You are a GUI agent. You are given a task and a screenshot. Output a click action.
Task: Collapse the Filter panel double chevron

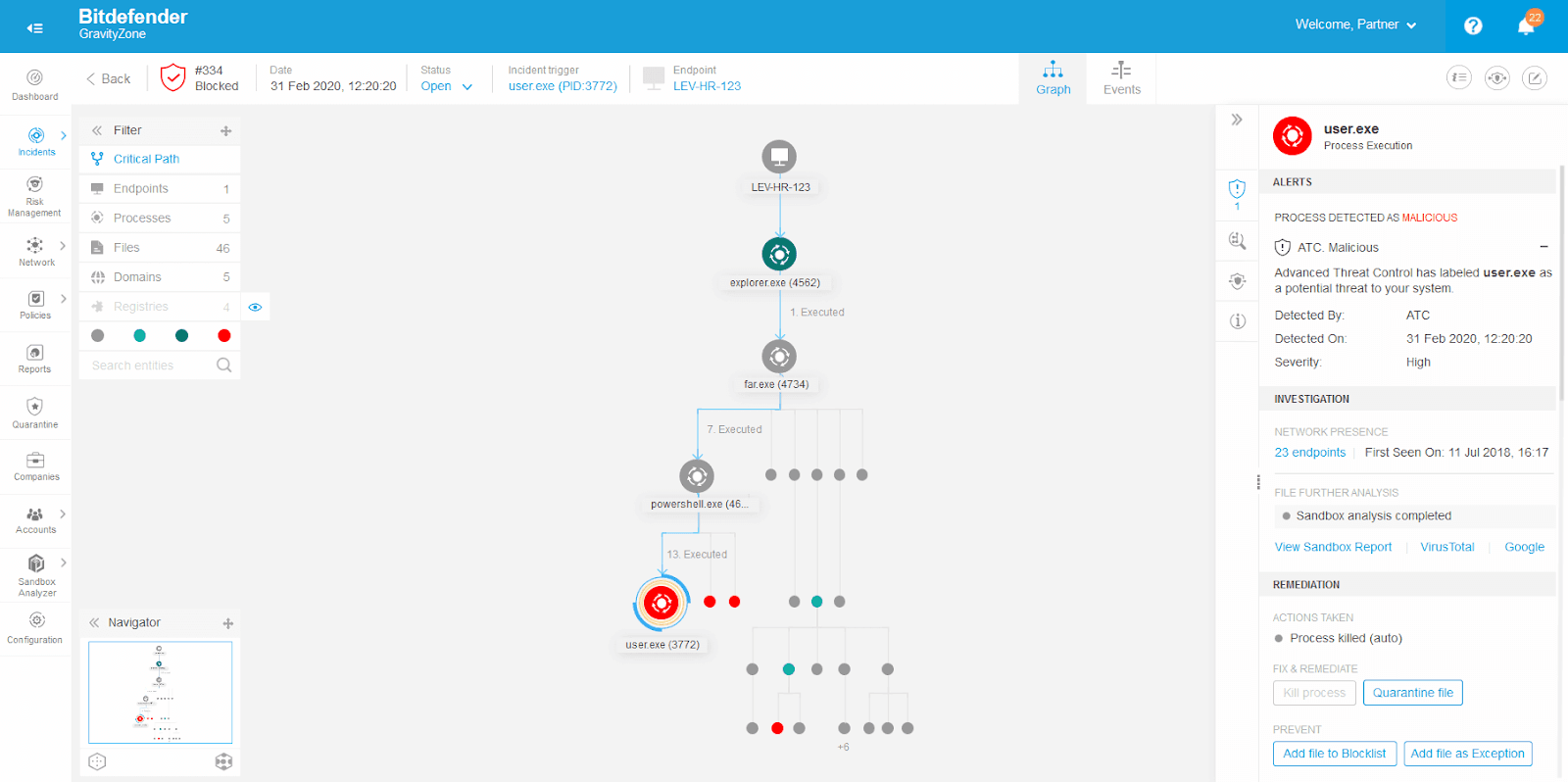[97, 130]
